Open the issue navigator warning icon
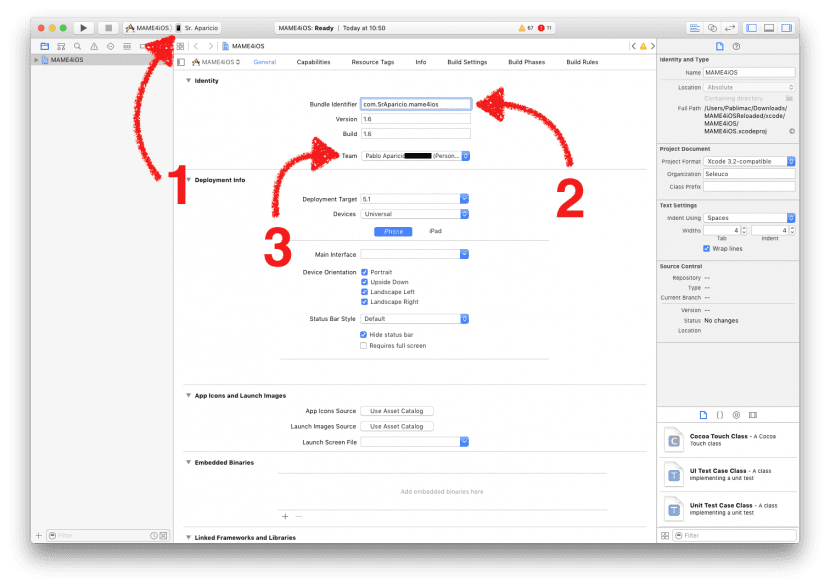 coord(94,47)
